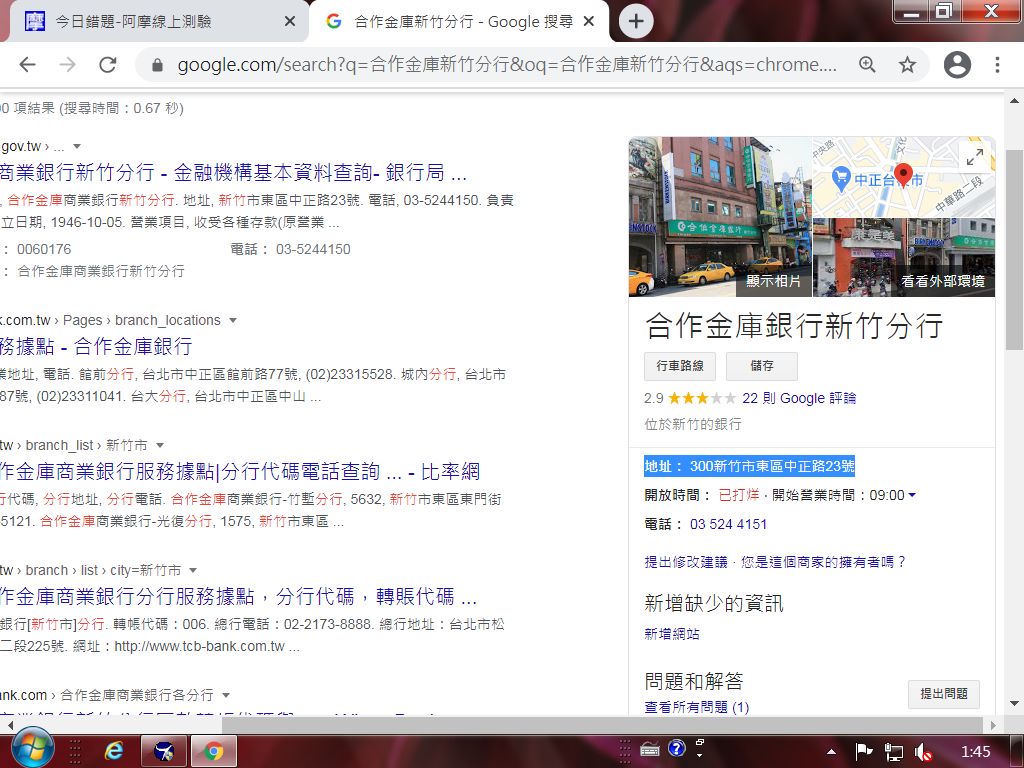Expand the map with the fullscreen arrow
The width and height of the screenshot is (1024, 768).
click(975, 156)
